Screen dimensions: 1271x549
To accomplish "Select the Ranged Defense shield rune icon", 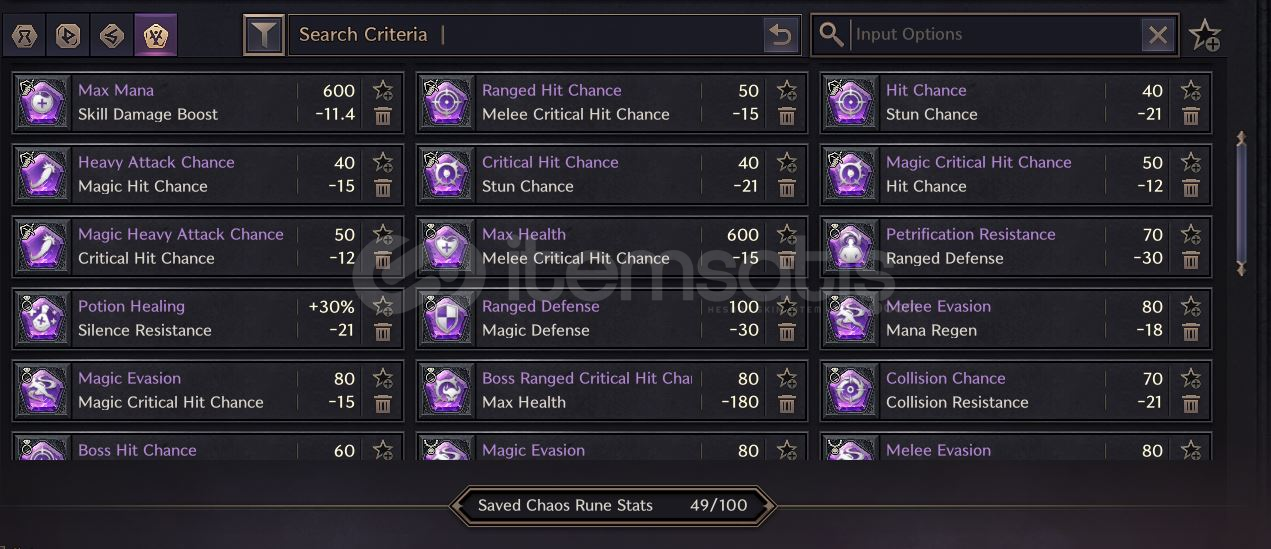I will [x=448, y=318].
